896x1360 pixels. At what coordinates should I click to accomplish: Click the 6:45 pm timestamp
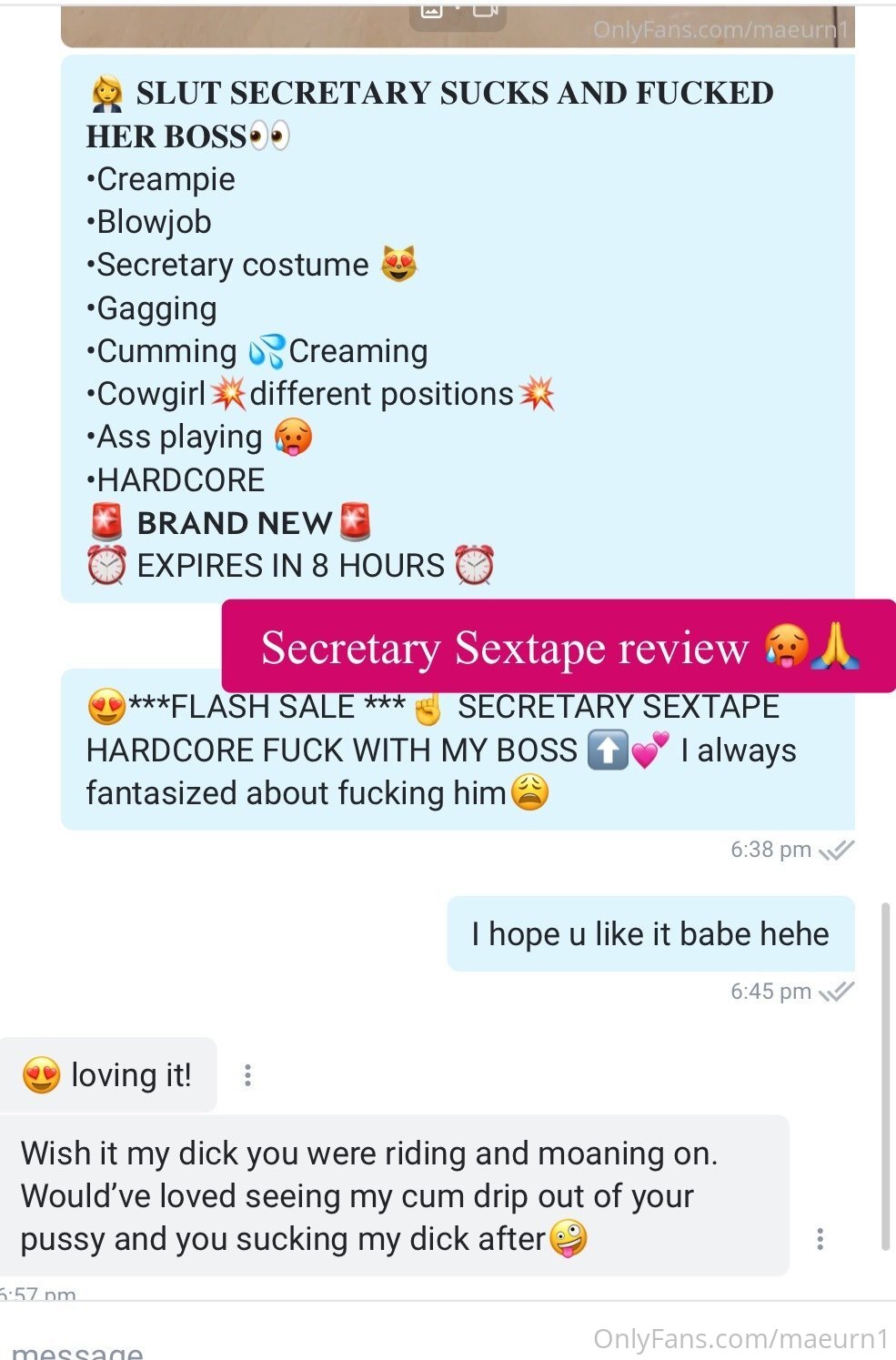click(770, 992)
